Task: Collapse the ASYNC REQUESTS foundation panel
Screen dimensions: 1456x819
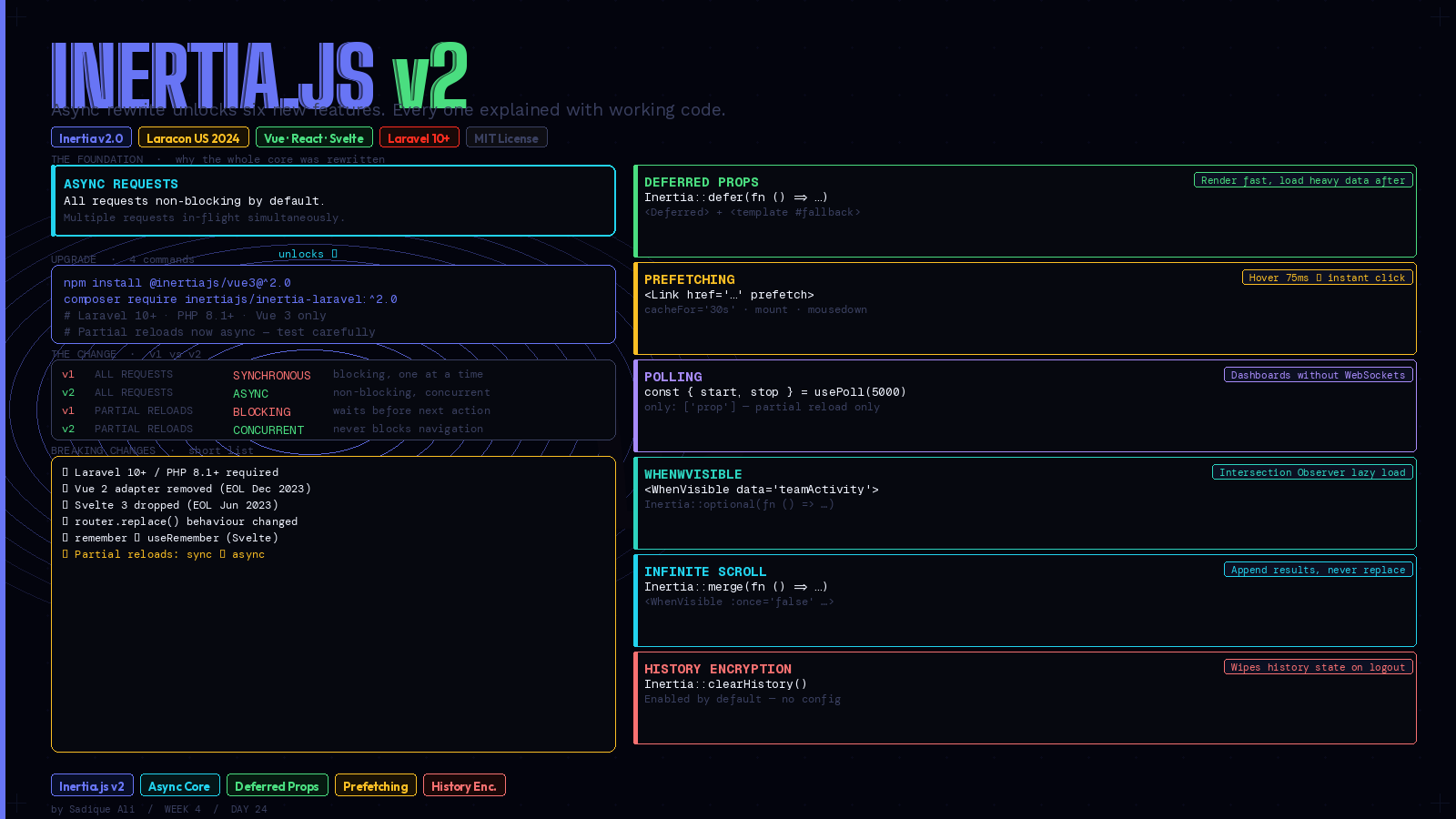Action: 334,200
